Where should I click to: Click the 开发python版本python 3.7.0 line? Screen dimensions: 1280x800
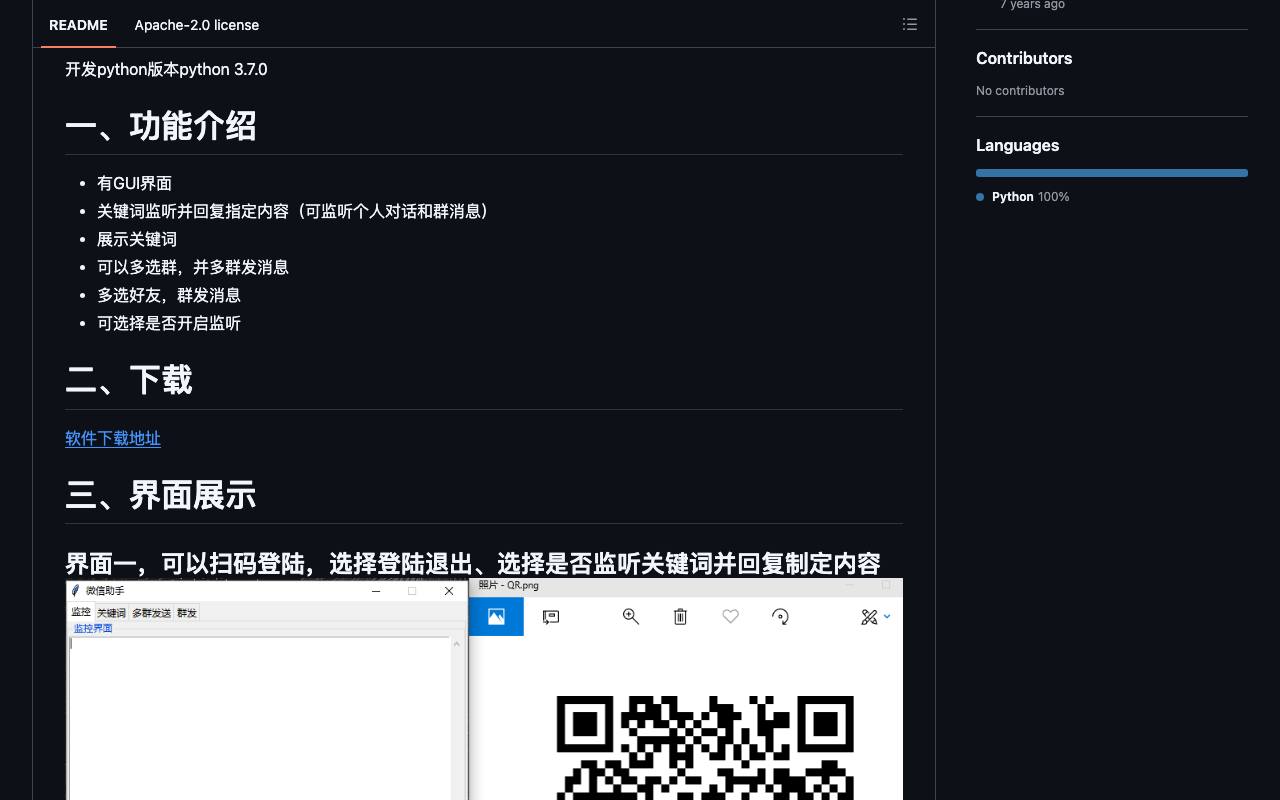pyautogui.click(x=166, y=69)
